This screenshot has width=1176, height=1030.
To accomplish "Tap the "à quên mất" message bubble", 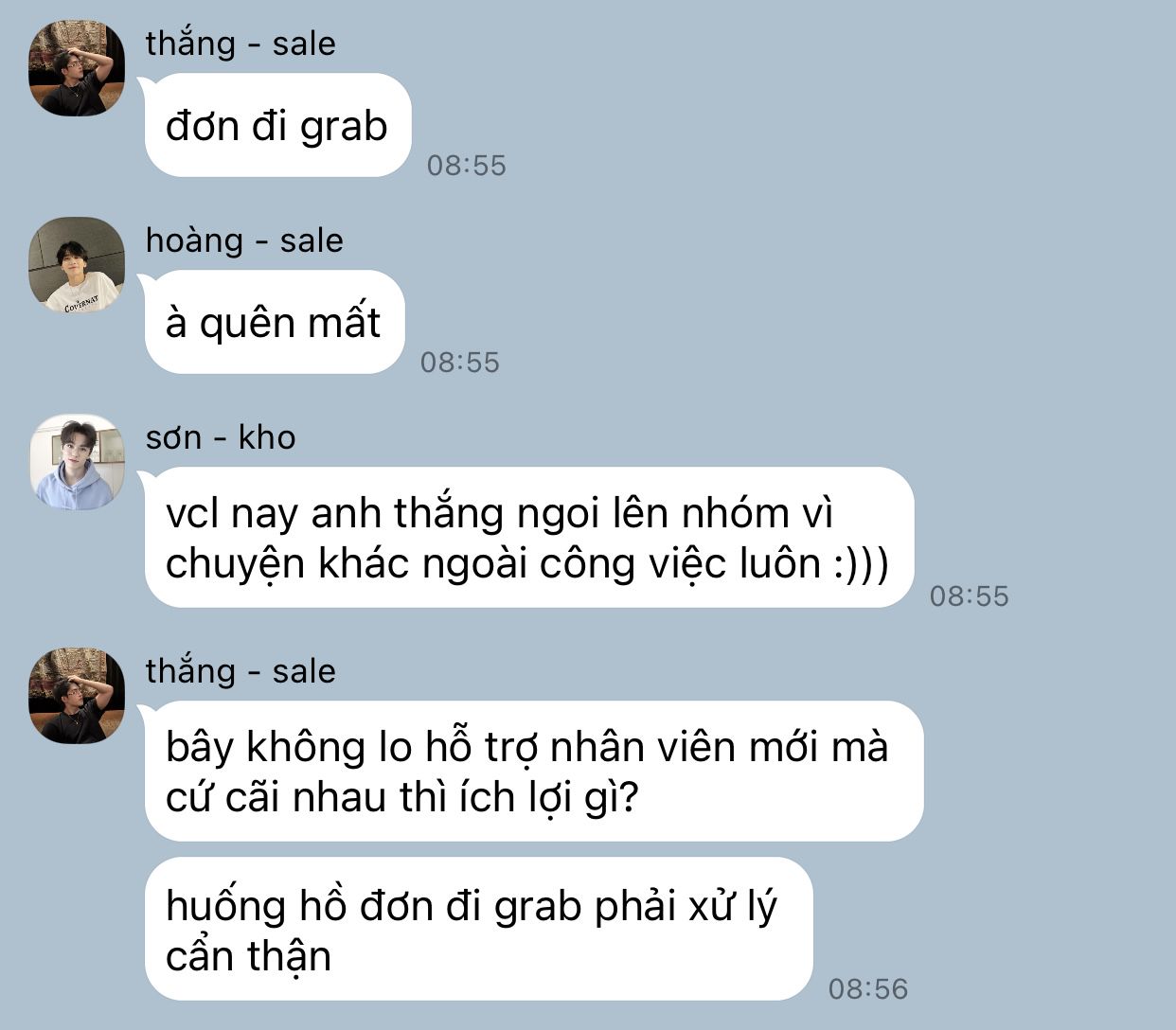I will pos(275,322).
